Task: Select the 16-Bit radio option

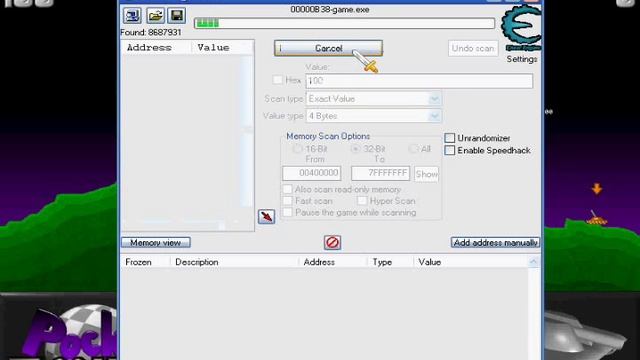Action: tap(298, 149)
